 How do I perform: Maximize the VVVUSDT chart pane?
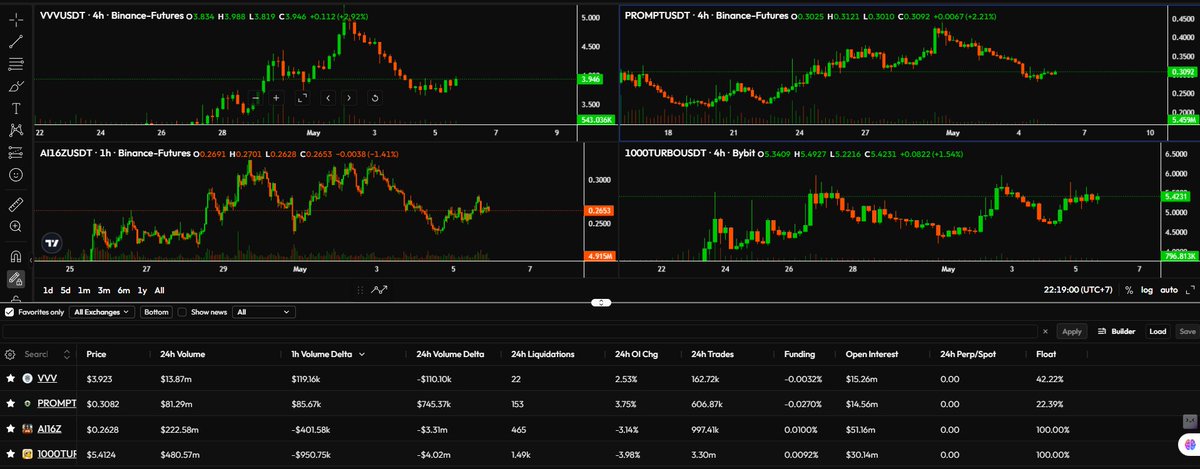tap(302, 98)
